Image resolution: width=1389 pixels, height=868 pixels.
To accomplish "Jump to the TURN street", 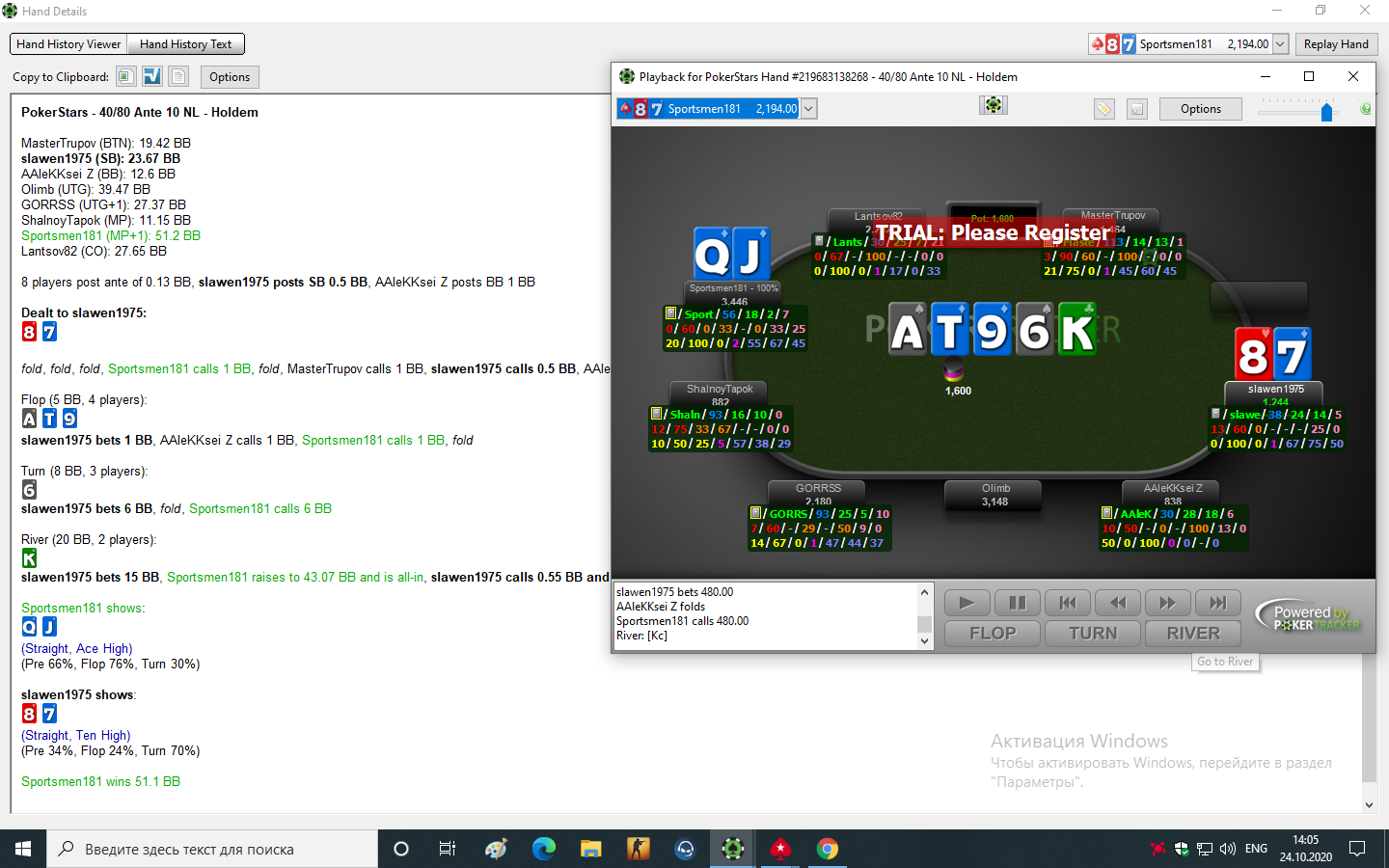I will click(x=1093, y=634).
